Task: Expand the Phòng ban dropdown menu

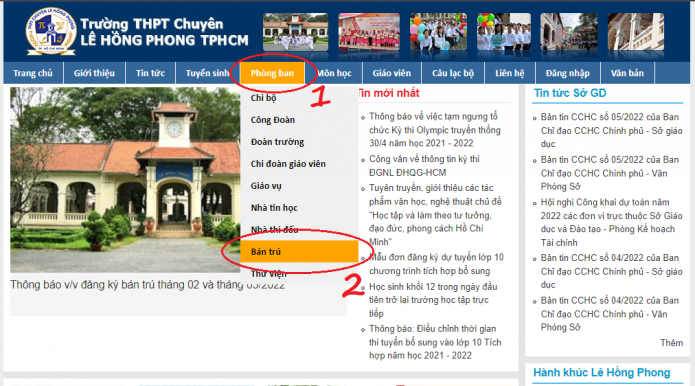Action: [x=272, y=73]
